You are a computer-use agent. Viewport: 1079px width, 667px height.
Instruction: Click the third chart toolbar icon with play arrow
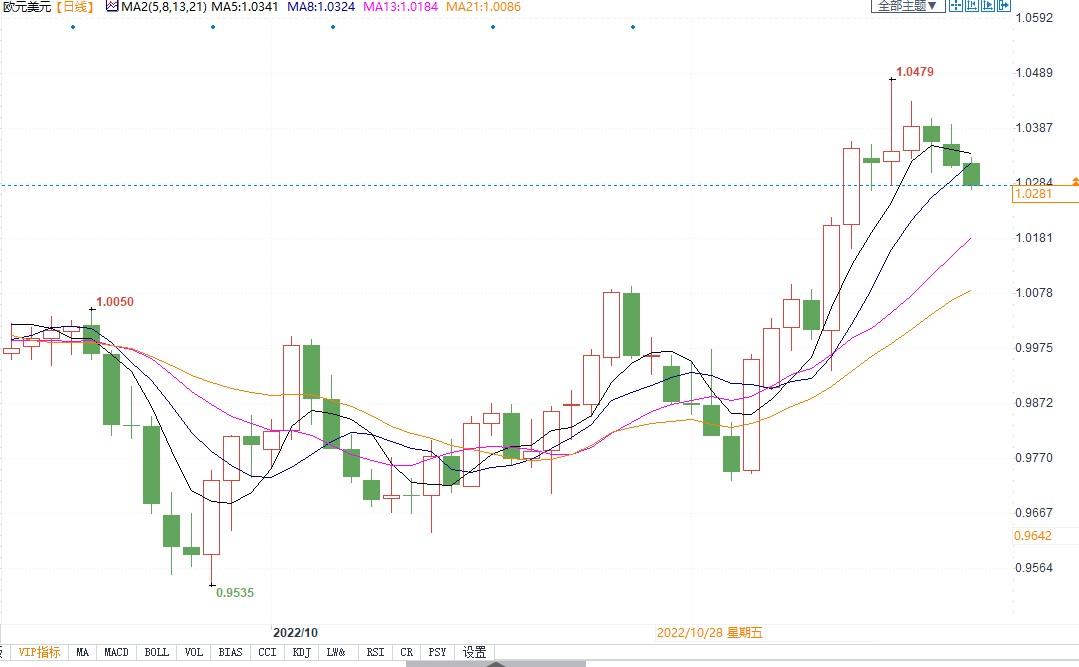click(x=987, y=6)
